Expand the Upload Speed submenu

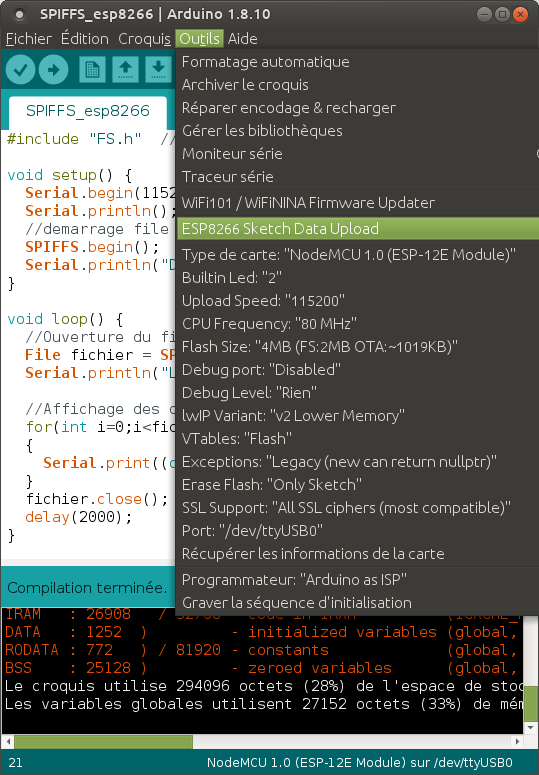[357, 301]
